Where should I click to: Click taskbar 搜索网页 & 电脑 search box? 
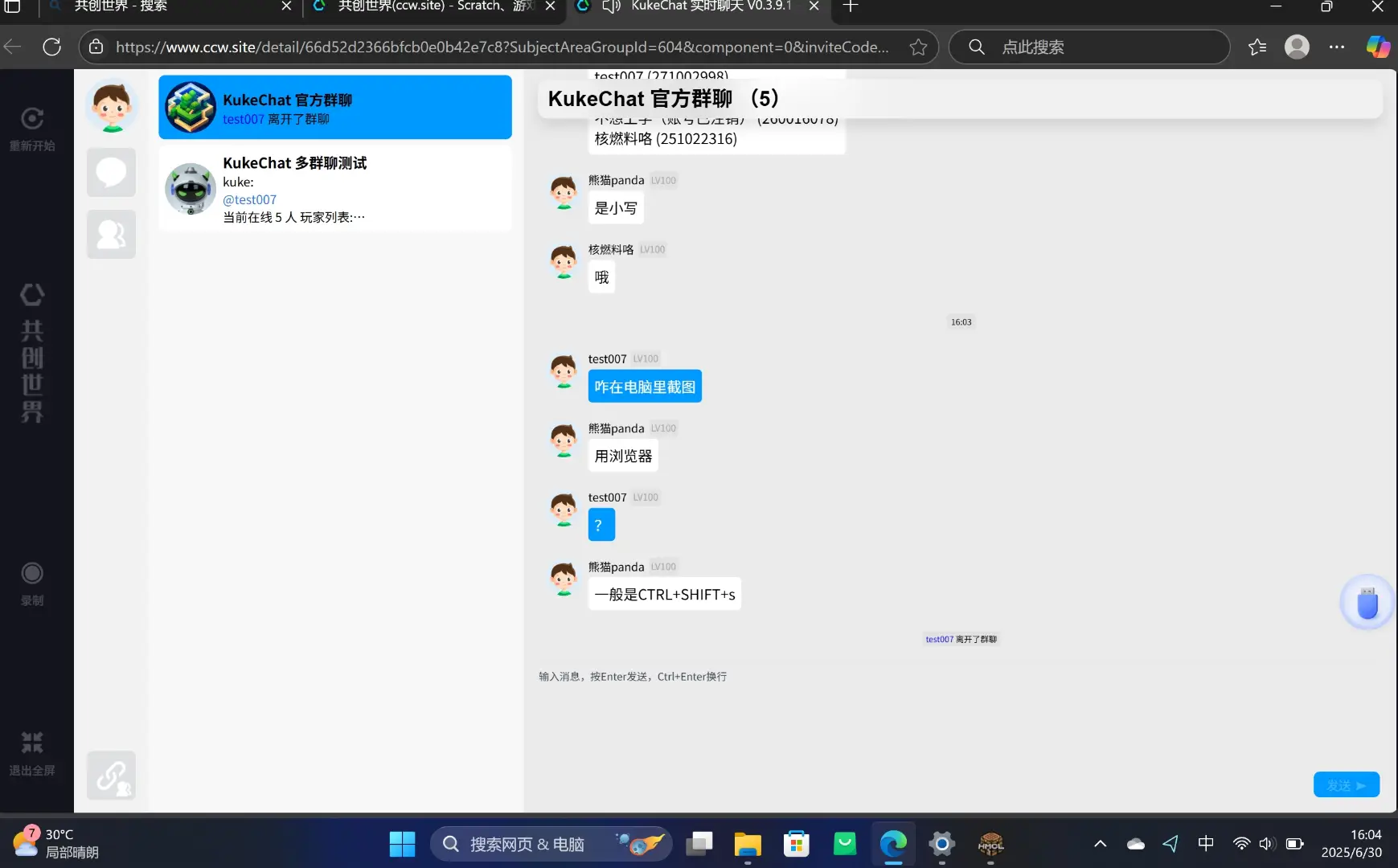(551, 844)
